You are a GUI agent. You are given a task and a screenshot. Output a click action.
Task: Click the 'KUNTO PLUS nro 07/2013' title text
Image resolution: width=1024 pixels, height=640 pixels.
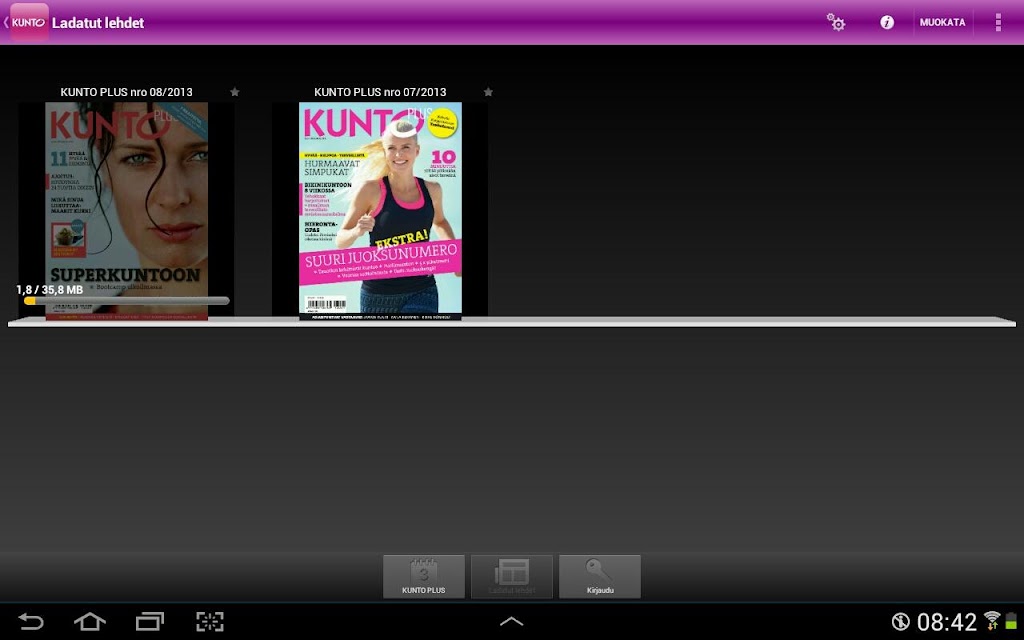click(380, 92)
